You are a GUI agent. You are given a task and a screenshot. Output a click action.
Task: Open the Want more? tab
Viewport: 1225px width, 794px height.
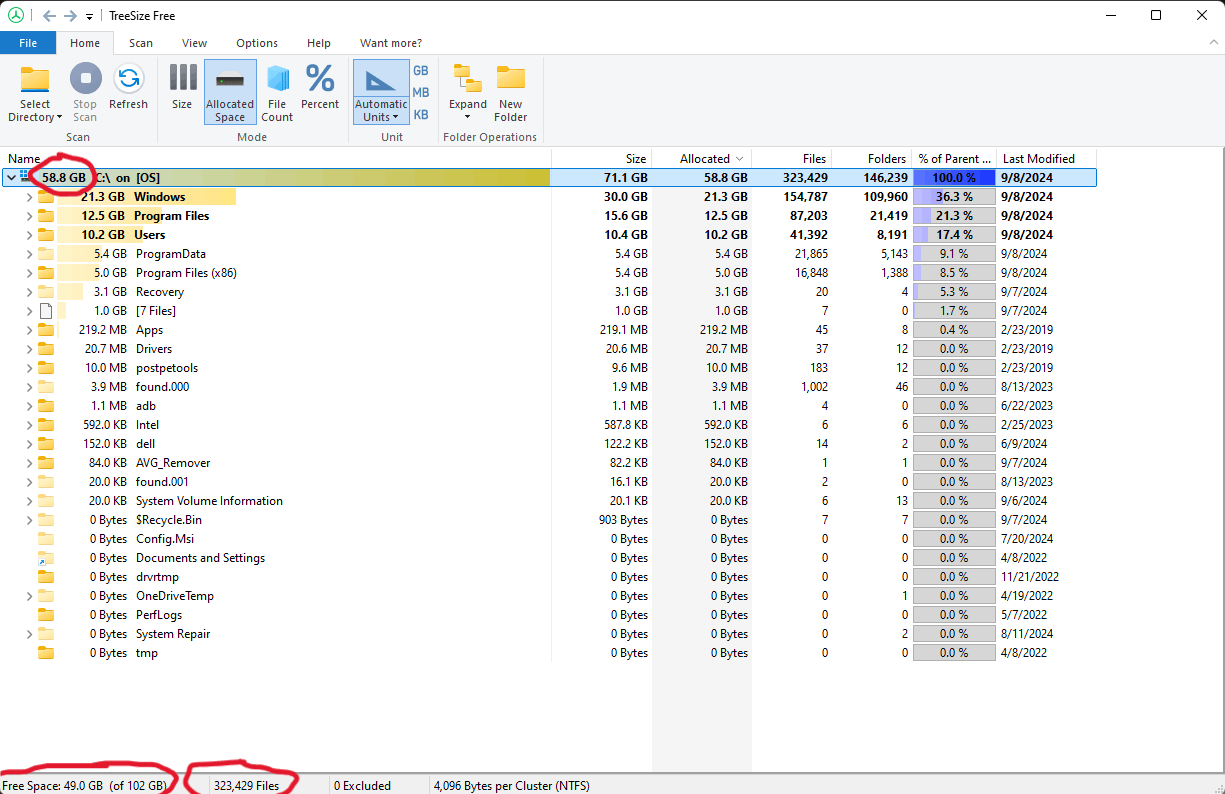click(x=391, y=43)
